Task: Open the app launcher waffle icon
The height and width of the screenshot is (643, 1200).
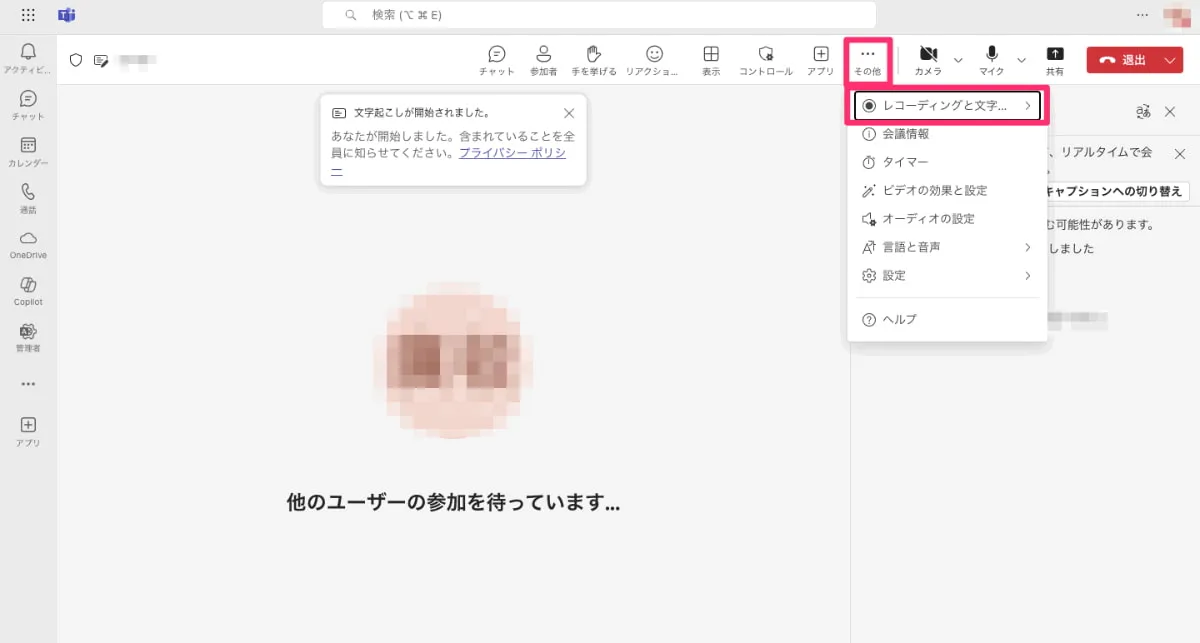Action: (x=27, y=15)
